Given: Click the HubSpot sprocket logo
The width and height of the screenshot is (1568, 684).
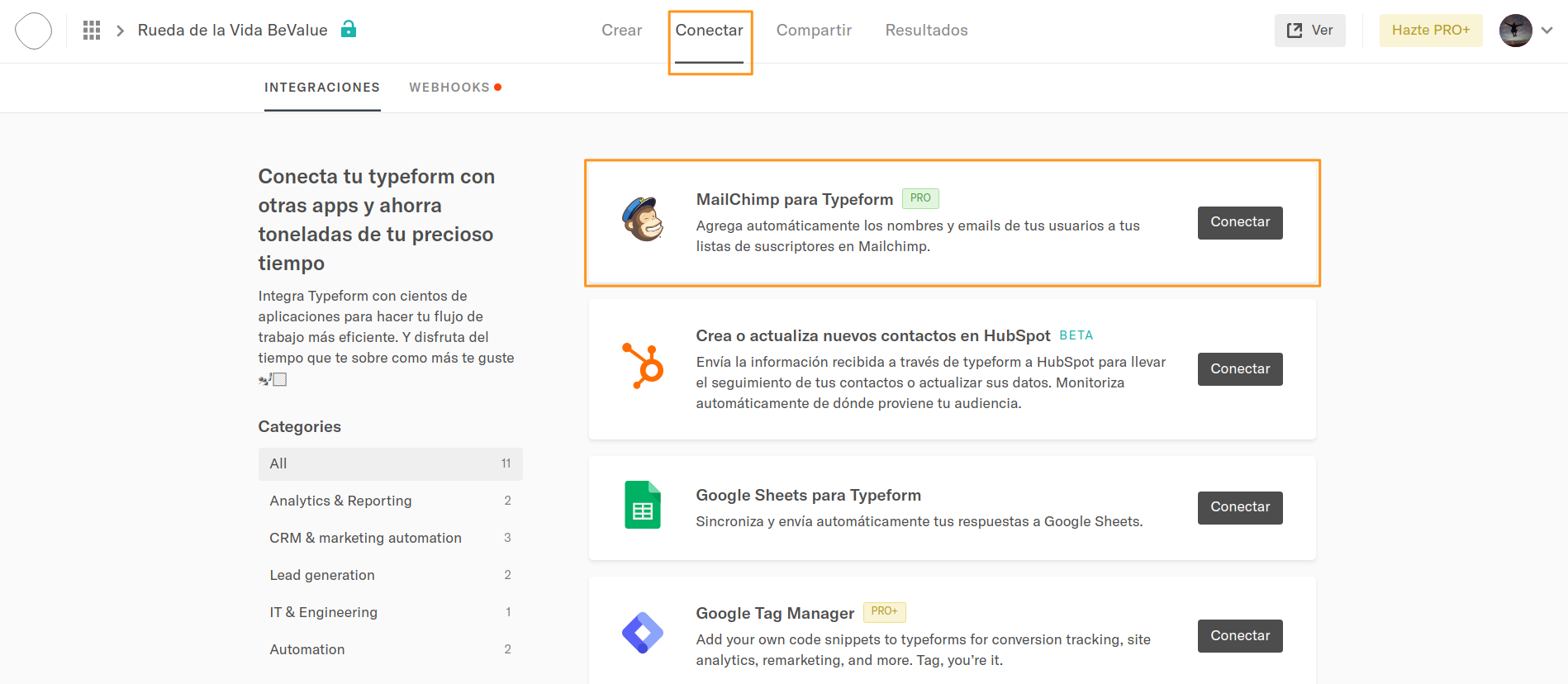Looking at the screenshot, I should pos(643,365).
